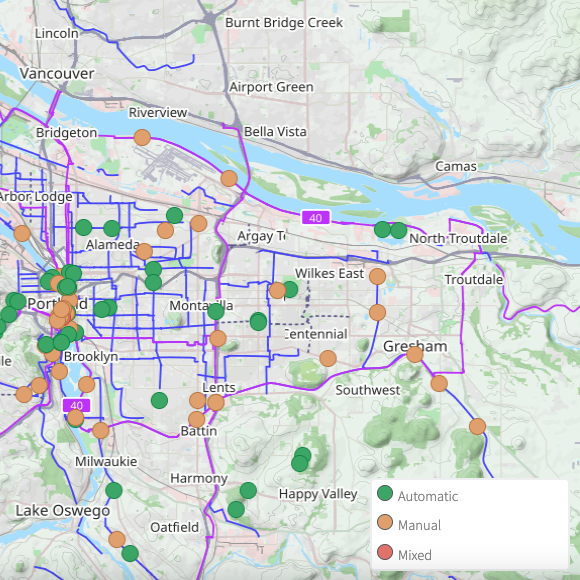580x580 pixels.
Task: Click the orange marker above Milwaukie label
Action: tap(101, 430)
